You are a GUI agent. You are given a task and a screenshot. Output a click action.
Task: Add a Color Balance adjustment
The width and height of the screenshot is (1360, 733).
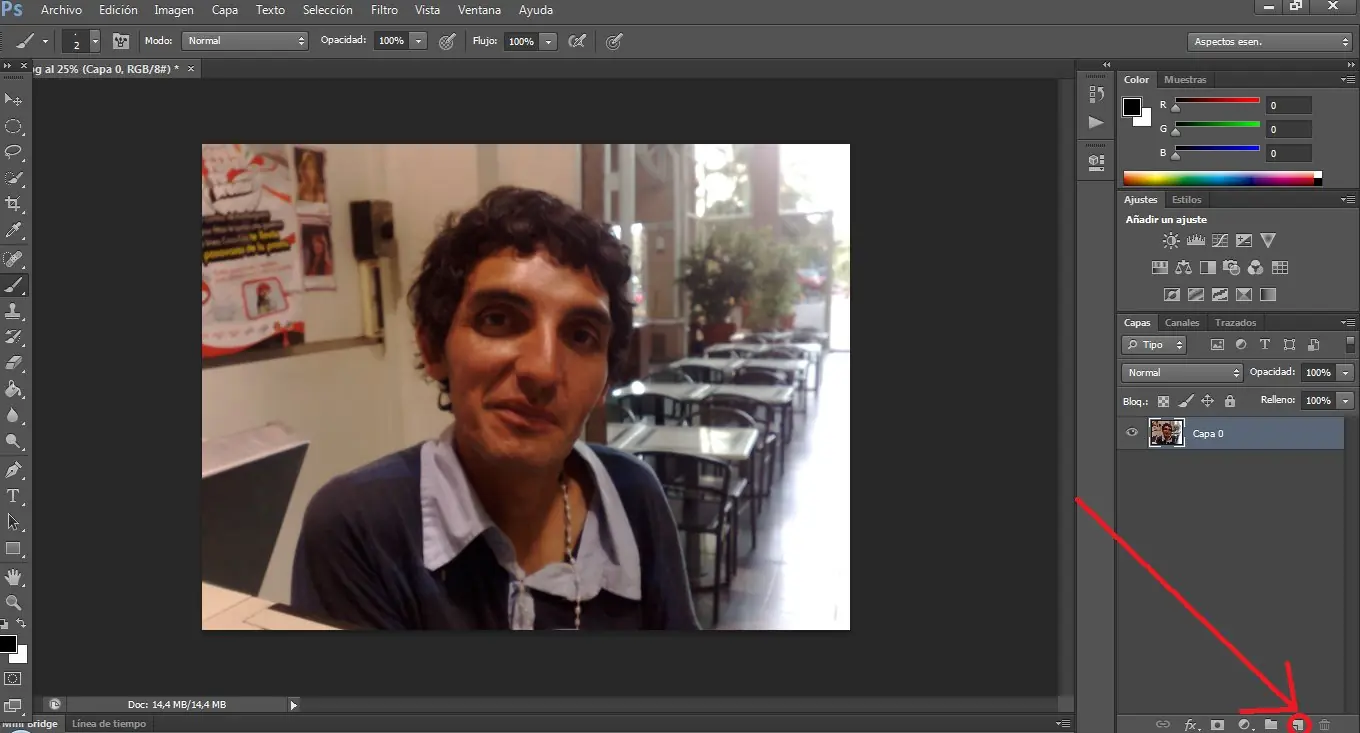click(x=1184, y=267)
